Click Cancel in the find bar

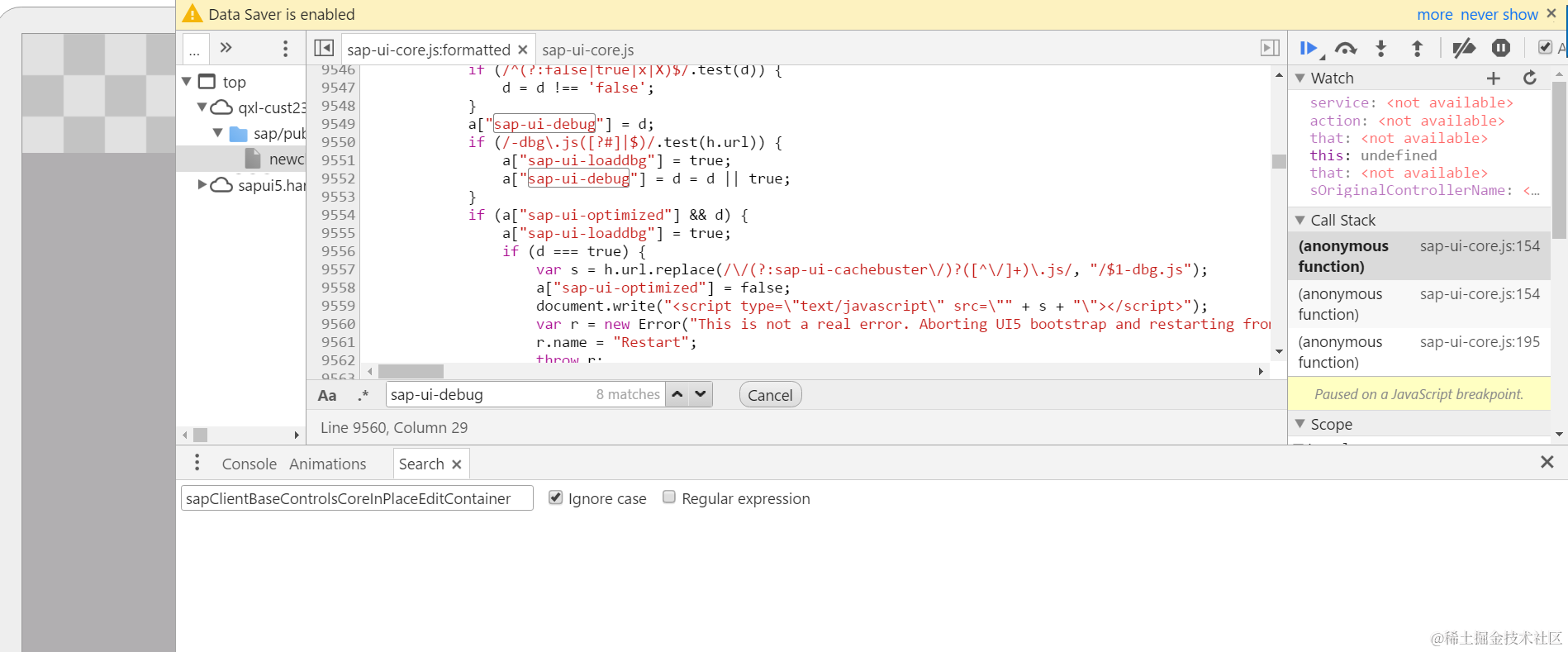(x=770, y=395)
